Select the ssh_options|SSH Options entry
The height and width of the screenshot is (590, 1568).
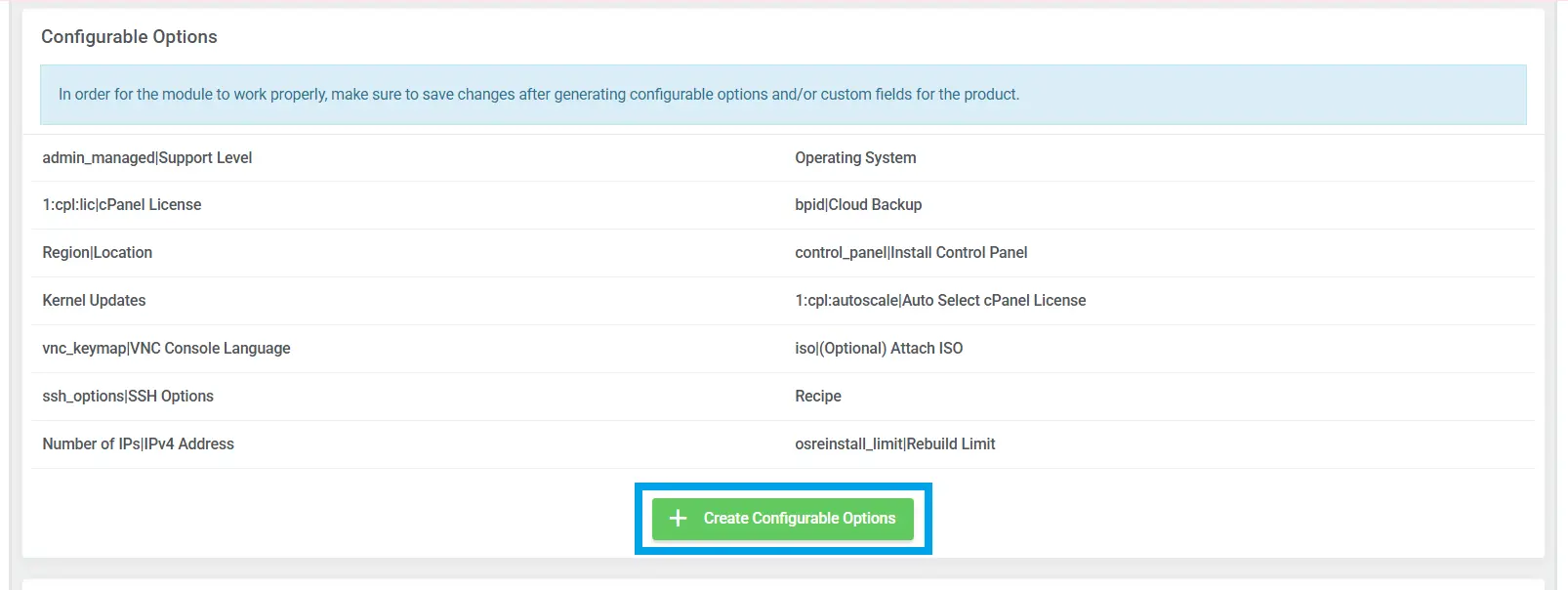pyautogui.click(x=128, y=396)
